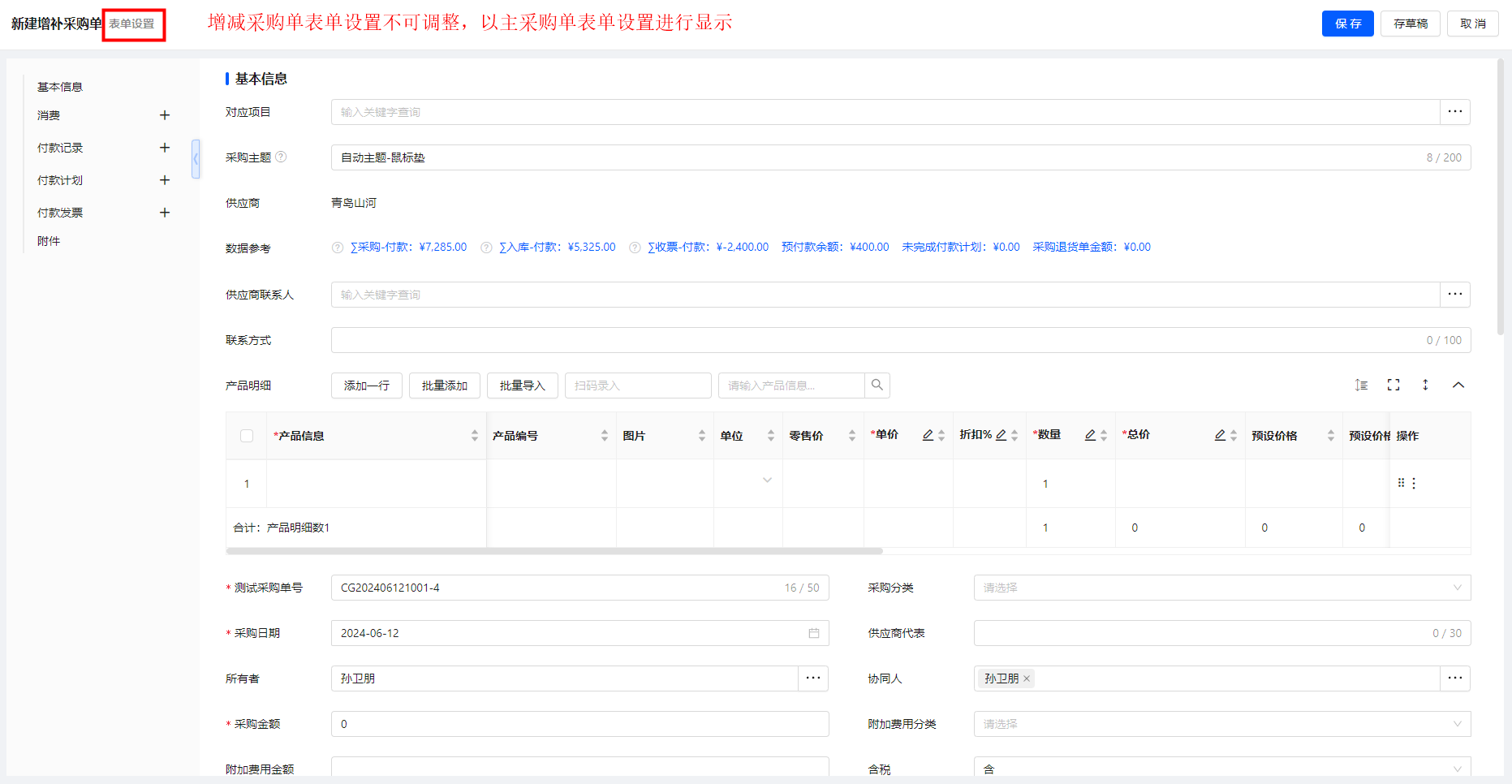Collapse the 产品明细 section with chevron
This screenshot has width=1512, height=784.
[1458, 385]
